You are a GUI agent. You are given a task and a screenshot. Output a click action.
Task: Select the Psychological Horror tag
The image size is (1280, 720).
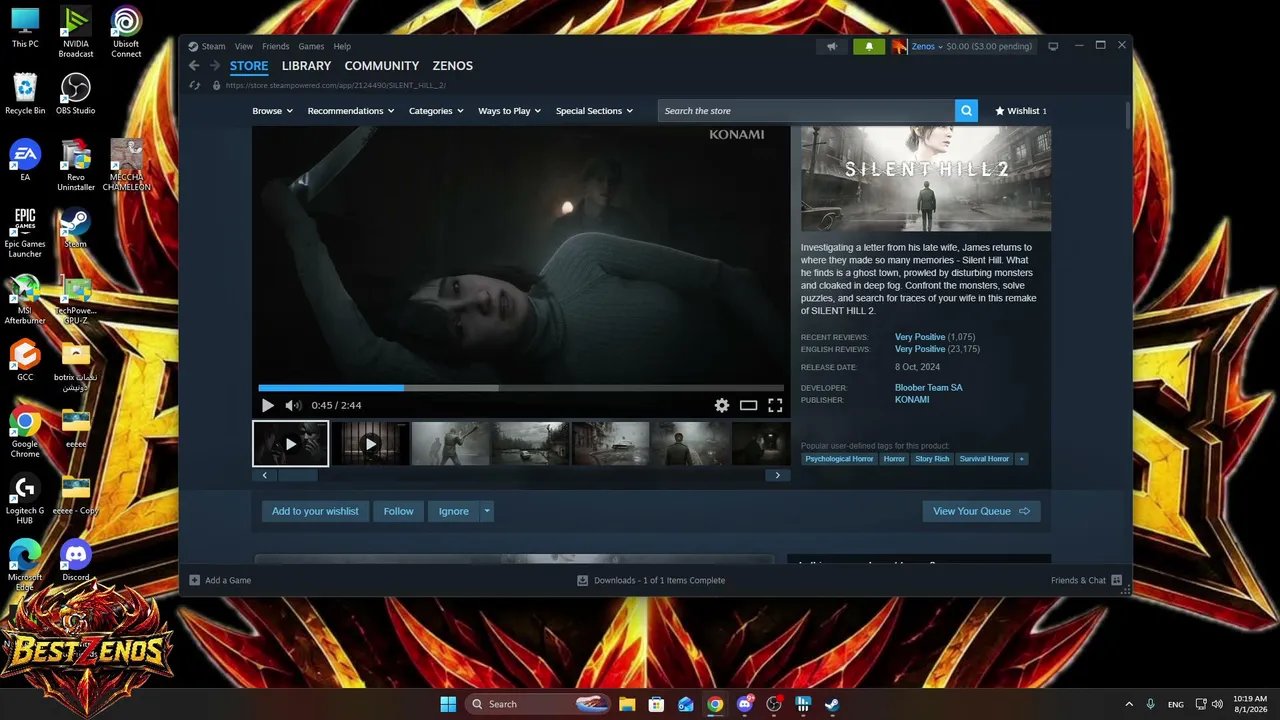[x=839, y=459]
